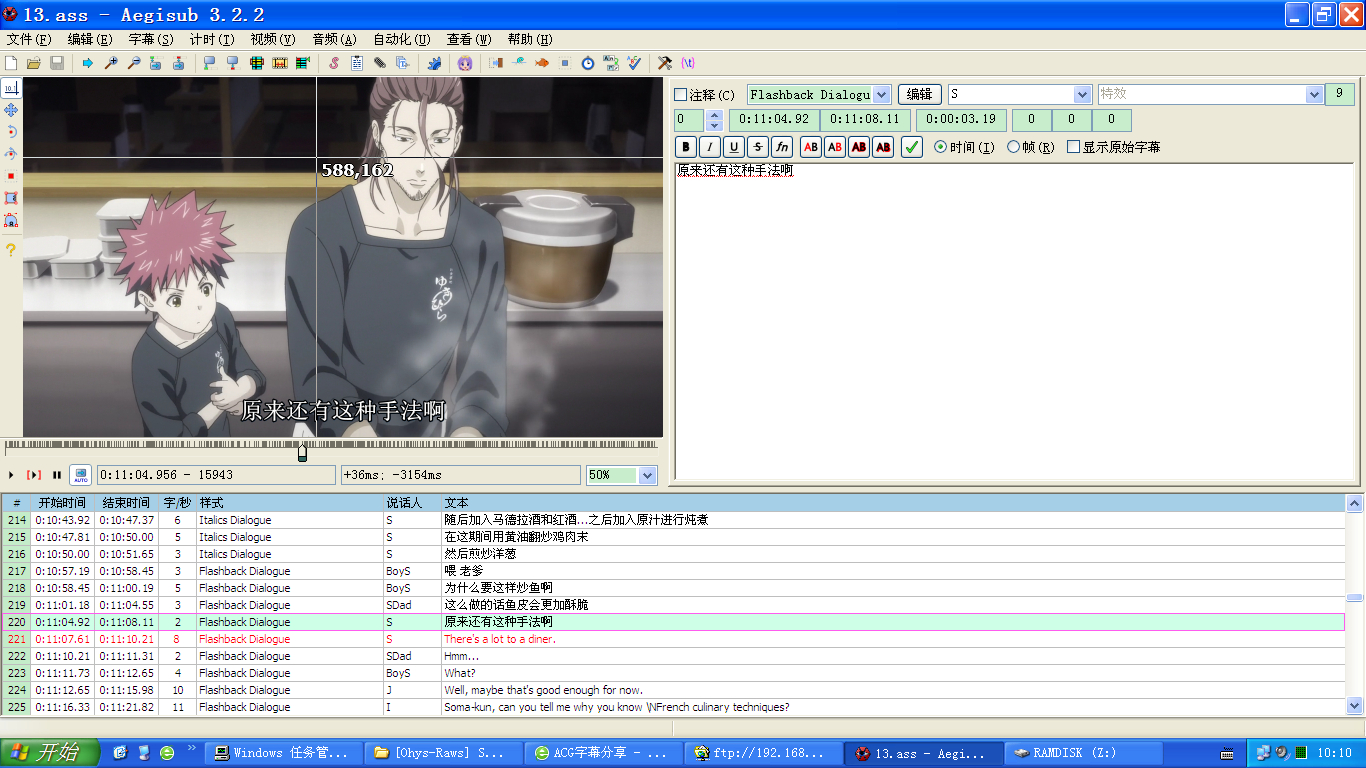Select the 帧 (Frame) radio button
Viewport: 1366px width, 768px height.
(x=1013, y=147)
